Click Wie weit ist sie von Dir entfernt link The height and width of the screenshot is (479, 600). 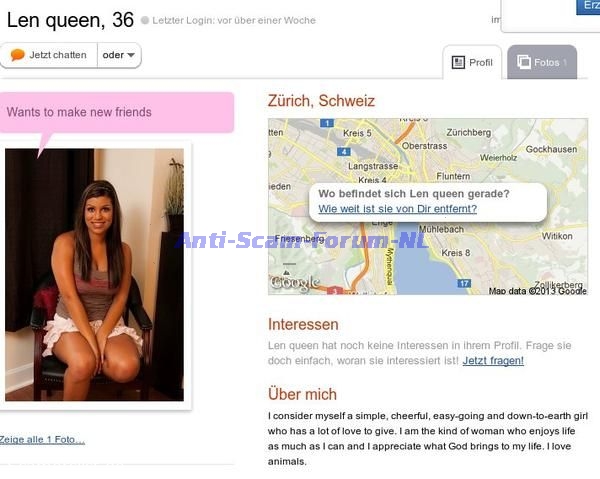[x=398, y=209]
